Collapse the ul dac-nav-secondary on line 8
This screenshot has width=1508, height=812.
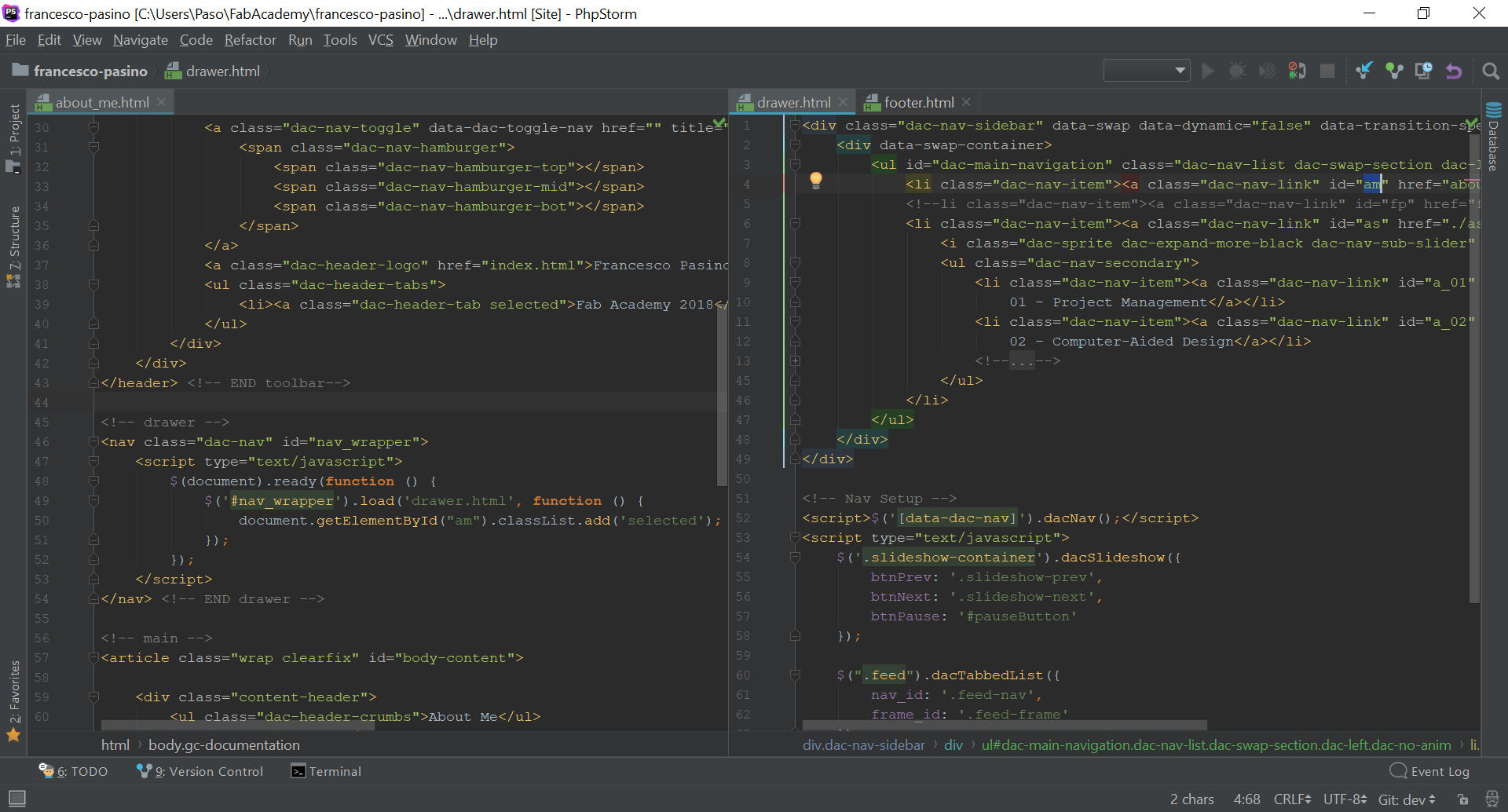click(795, 263)
